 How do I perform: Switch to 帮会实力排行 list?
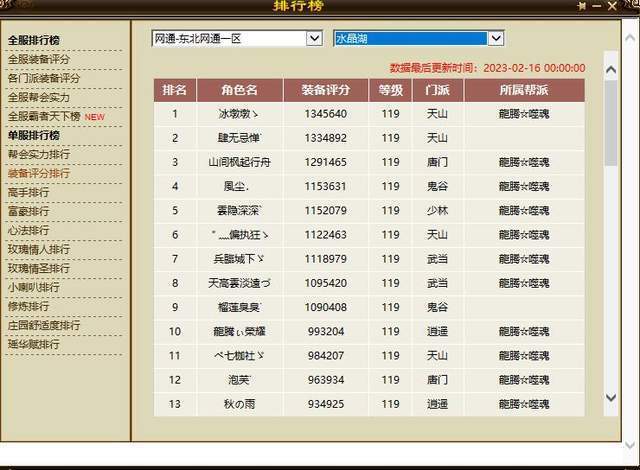point(39,155)
